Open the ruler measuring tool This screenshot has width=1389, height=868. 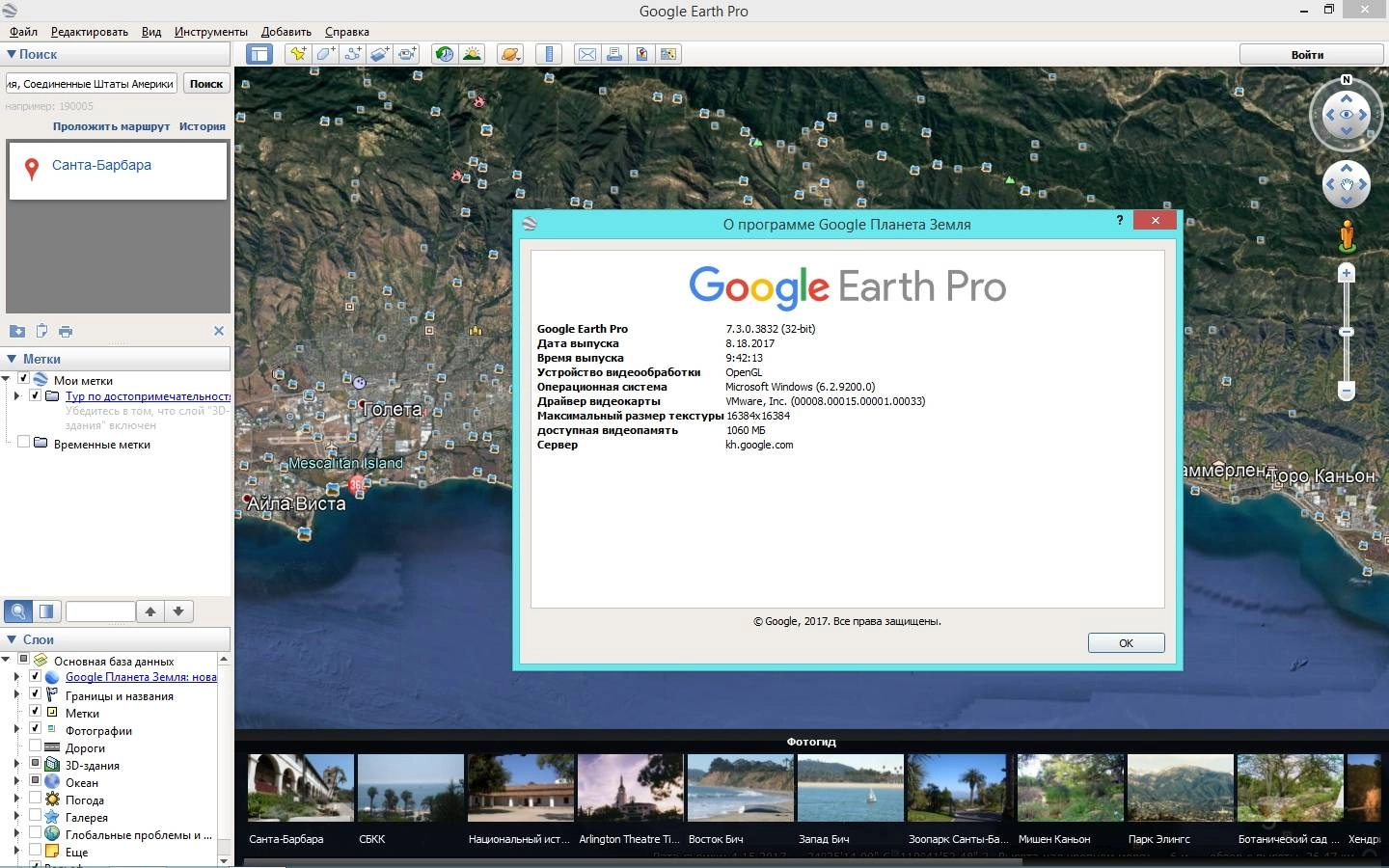point(548,54)
